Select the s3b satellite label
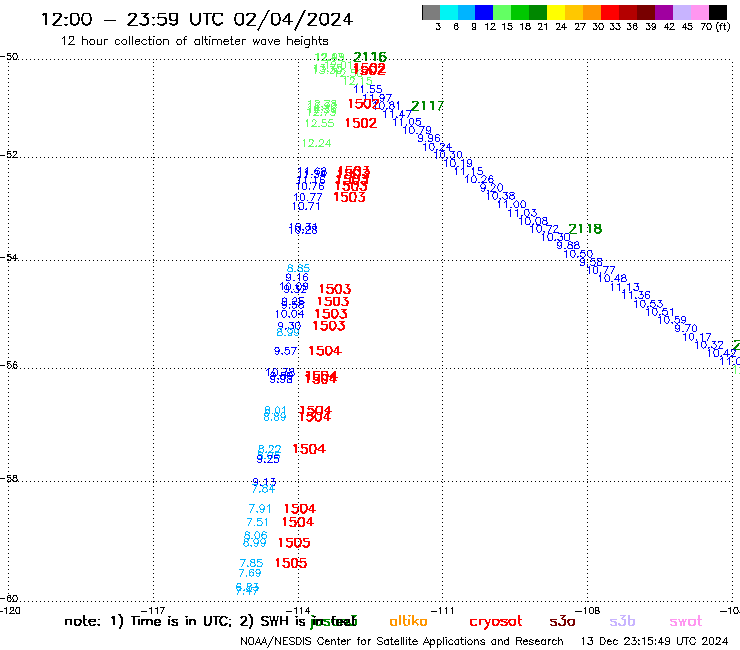Viewport: 740px width, 650px height. [622, 621]
